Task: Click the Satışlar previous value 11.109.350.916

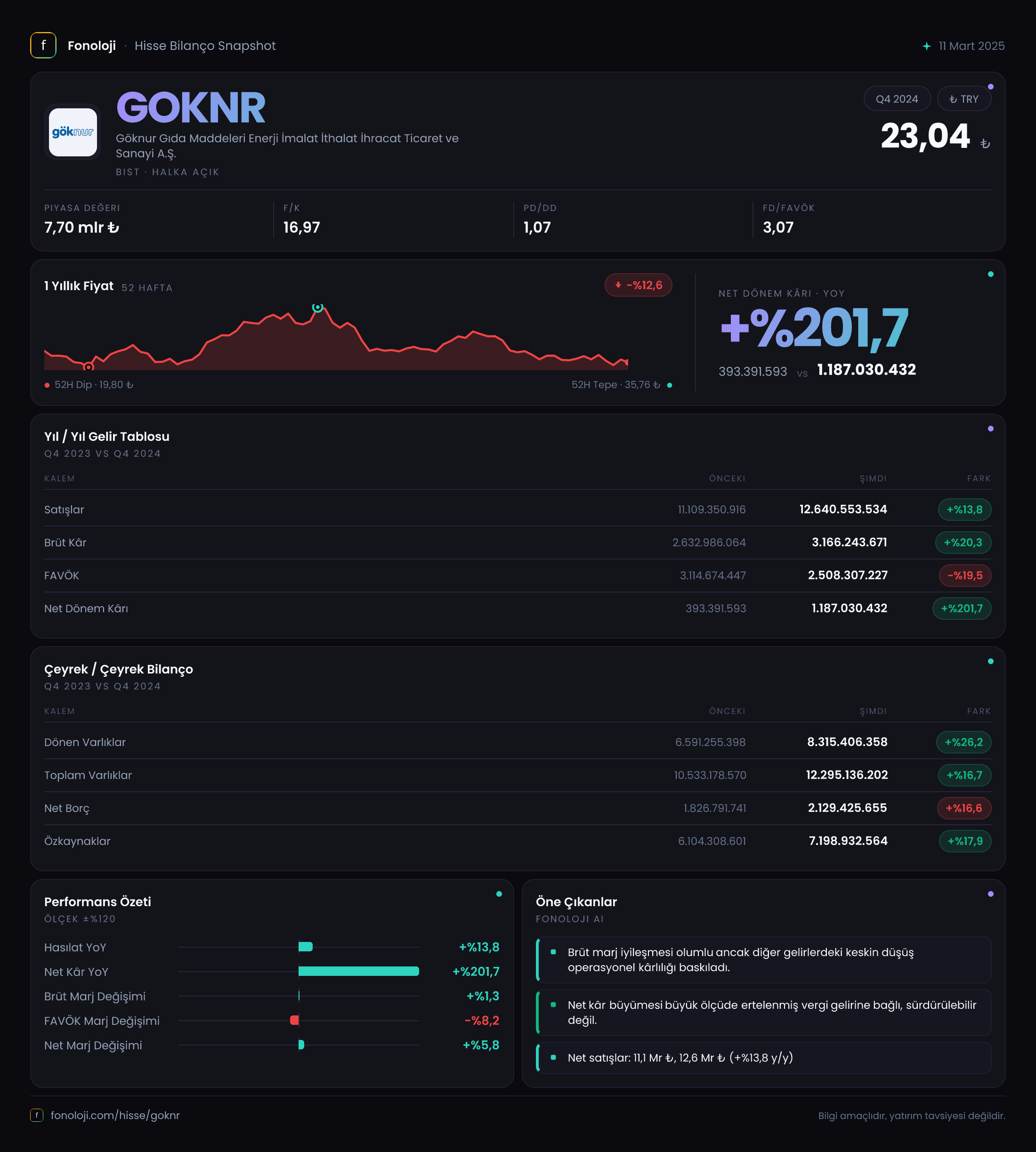Action: coord(712,510)
